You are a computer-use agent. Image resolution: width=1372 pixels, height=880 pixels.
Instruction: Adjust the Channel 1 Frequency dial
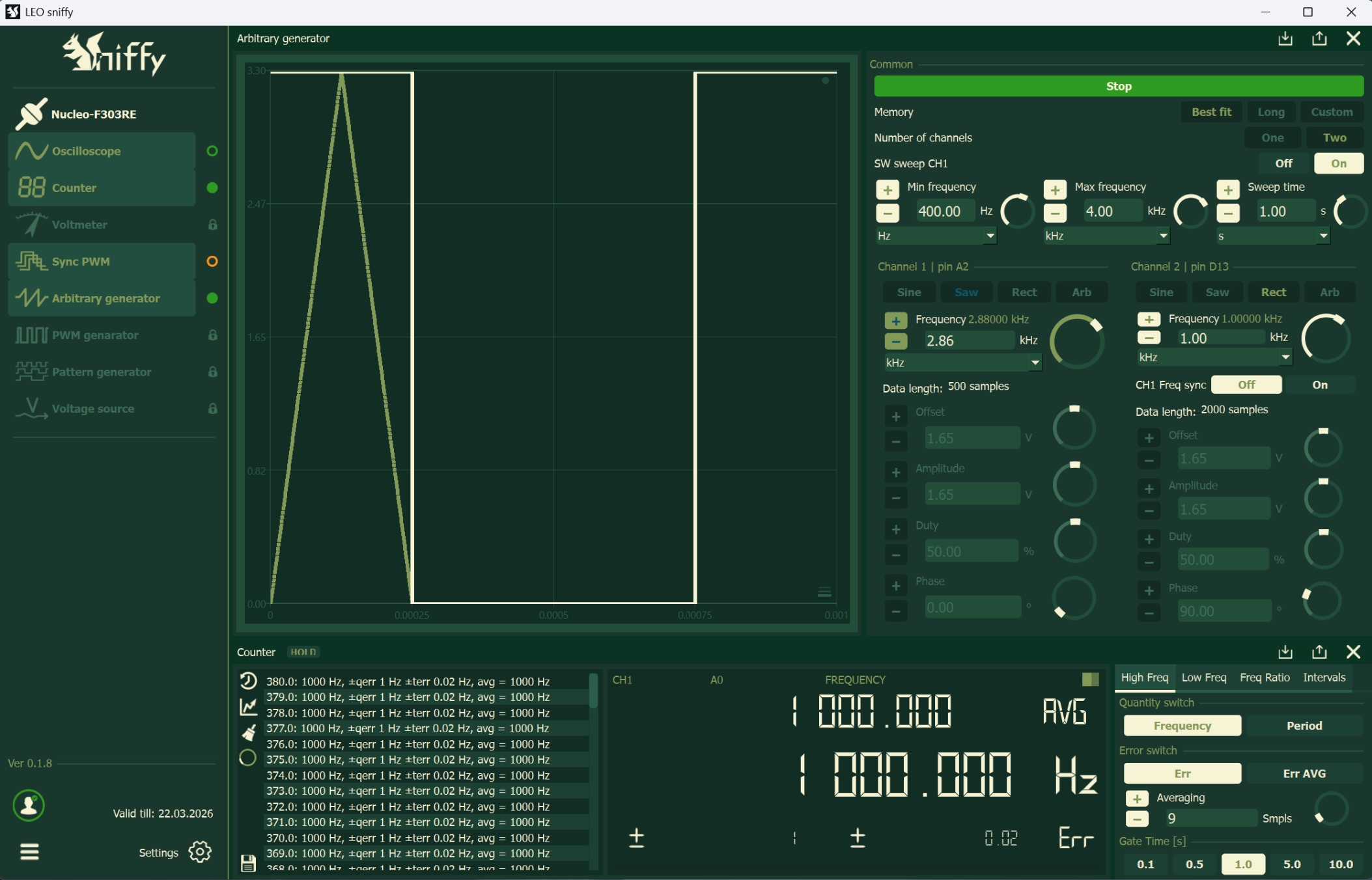click(x=1076, y=341)
